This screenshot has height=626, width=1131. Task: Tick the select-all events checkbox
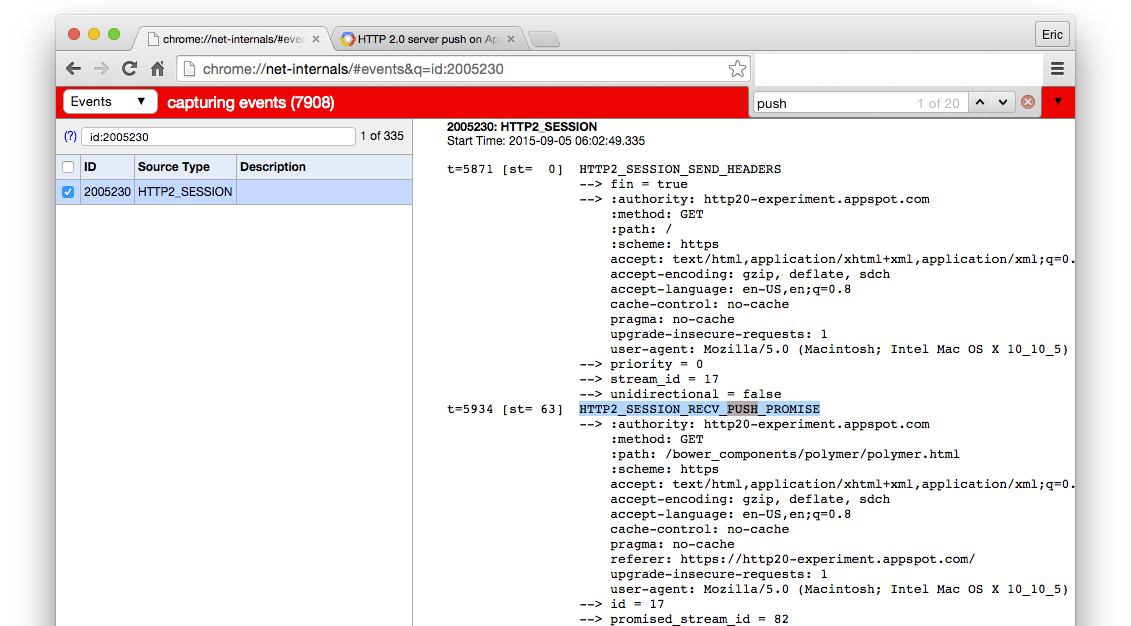click(x=68, y=167)
